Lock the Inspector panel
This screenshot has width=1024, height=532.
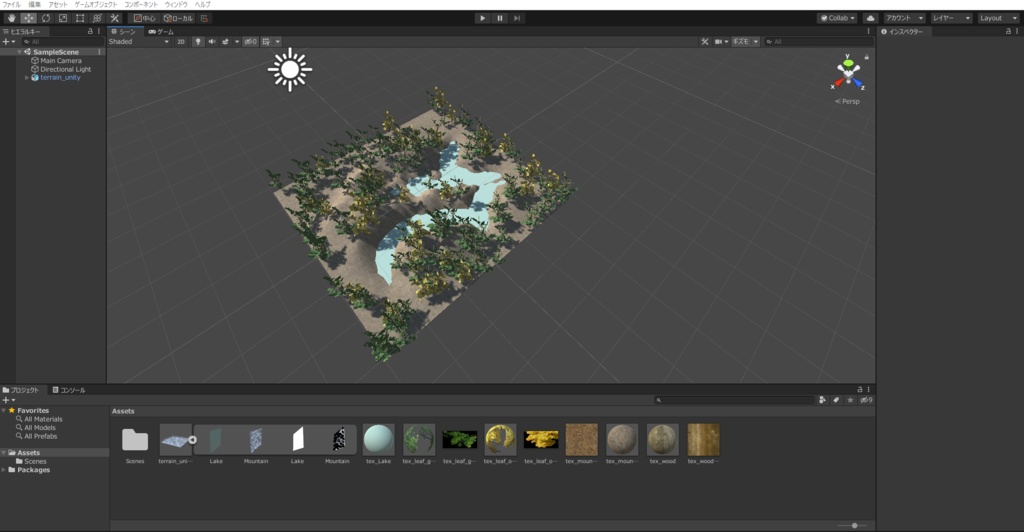[x=1008, y=31]
